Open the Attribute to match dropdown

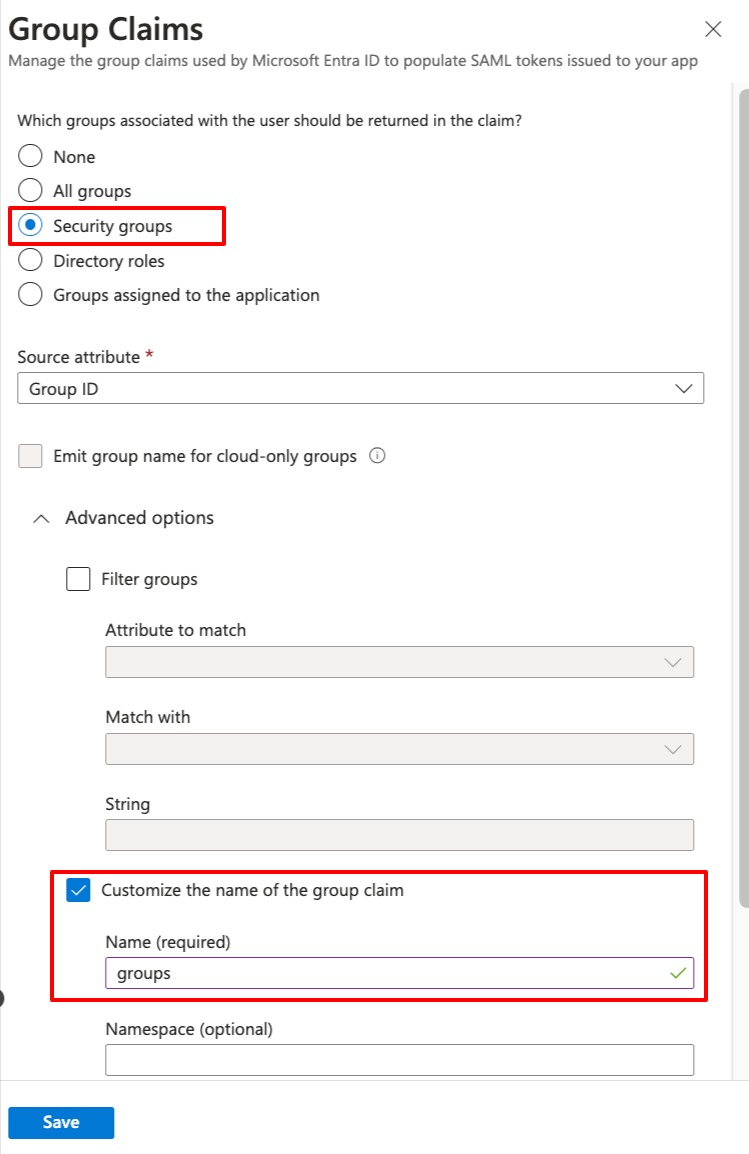click(x=399, y=662)
